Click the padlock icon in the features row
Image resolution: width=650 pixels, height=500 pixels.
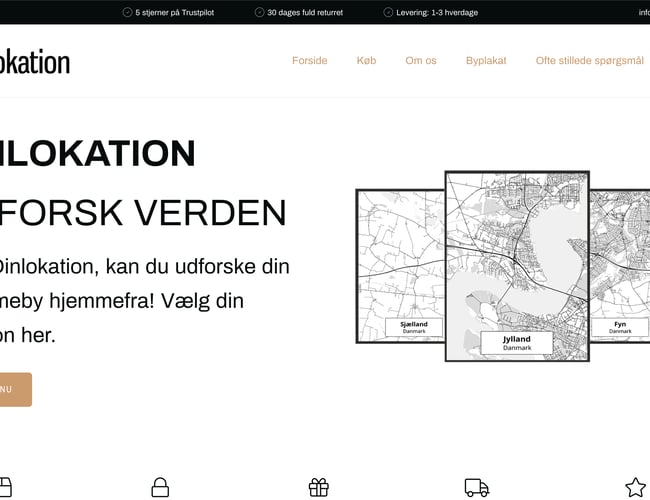click(160, 487)
